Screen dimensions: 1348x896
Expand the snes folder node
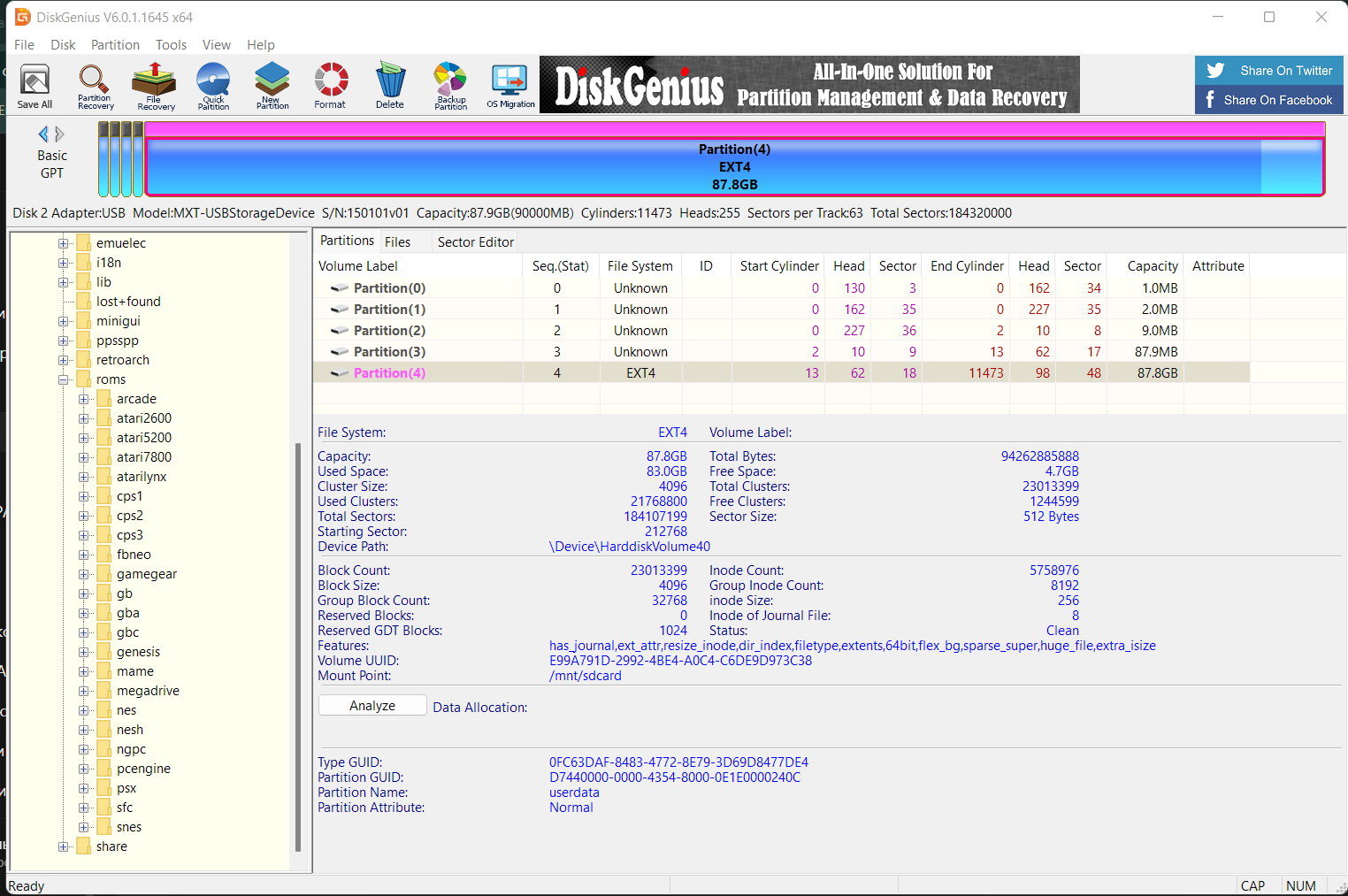(x=84, y=827)
